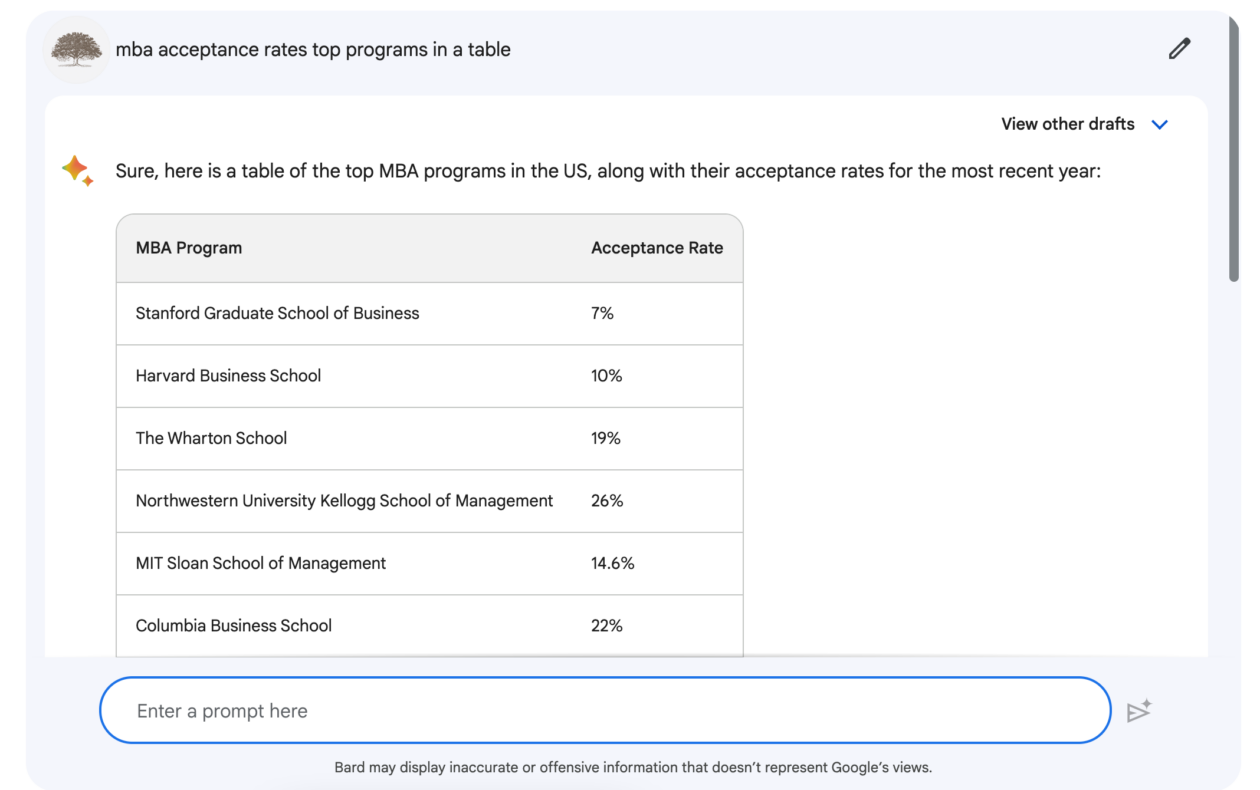Image resolution: width=1260 pixels, height=790 pixels.
Task: Click the submit arrow icon in the input bar
Action: click(1139, 710)
